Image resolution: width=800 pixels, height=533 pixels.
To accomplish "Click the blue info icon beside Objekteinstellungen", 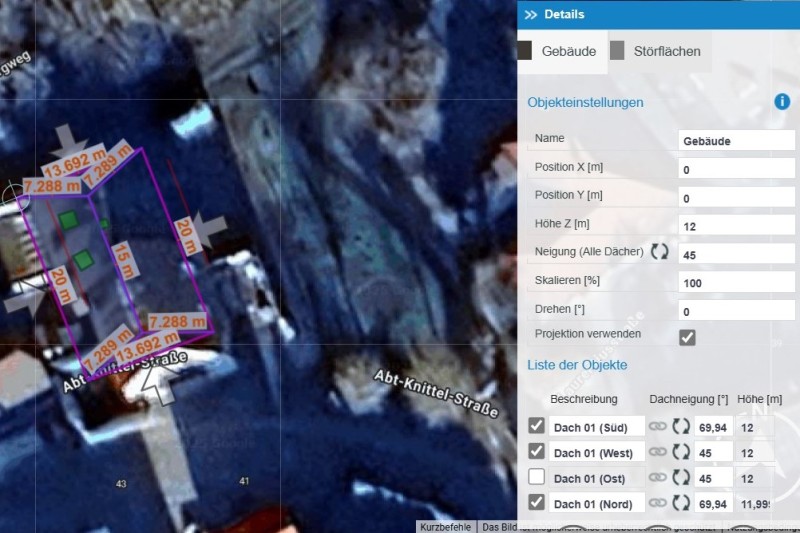I will pyautogui.click(x=782, y=102).
